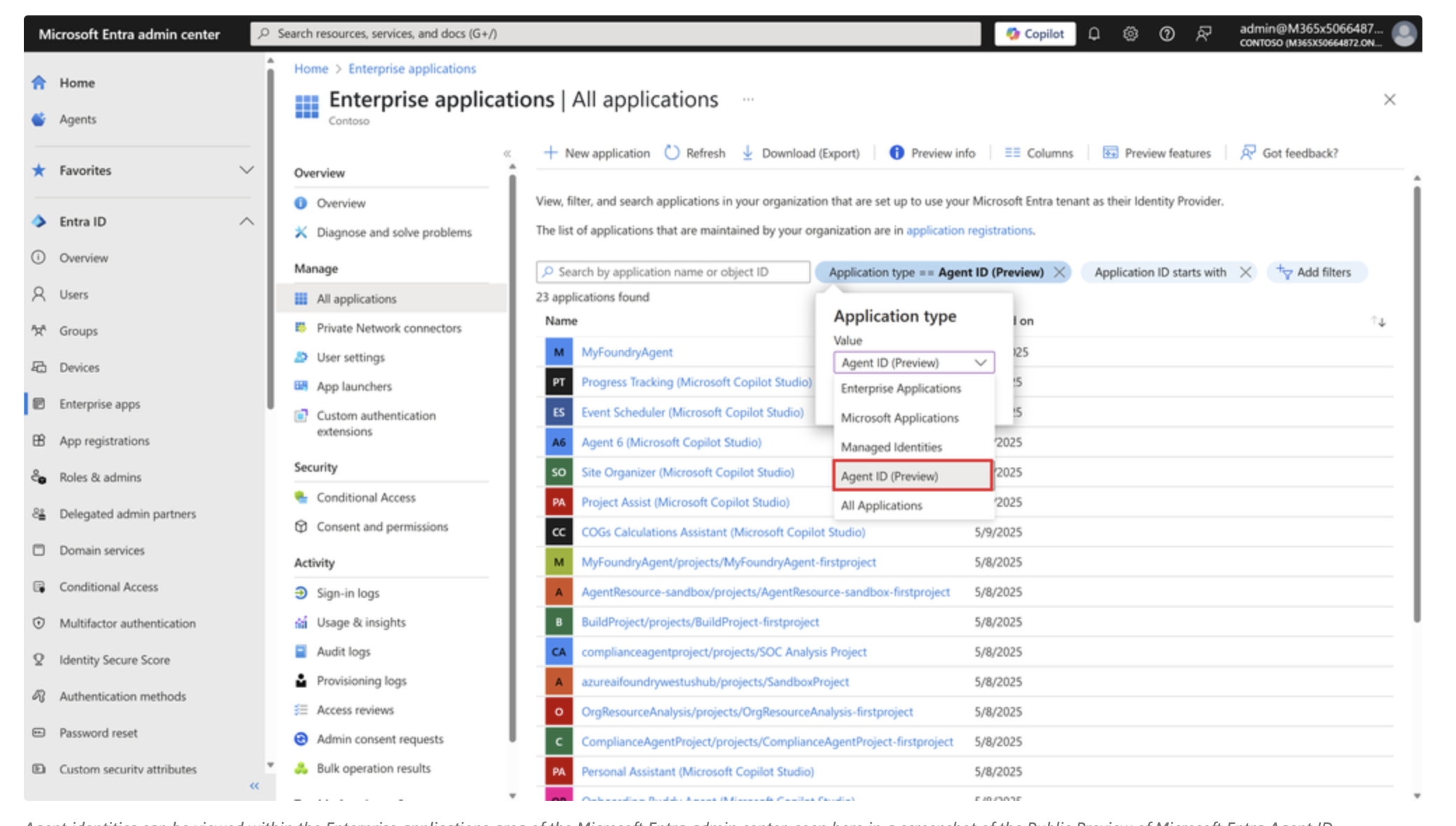
Task: Open Agents in left sidebar
Action: tap(78, 119)
